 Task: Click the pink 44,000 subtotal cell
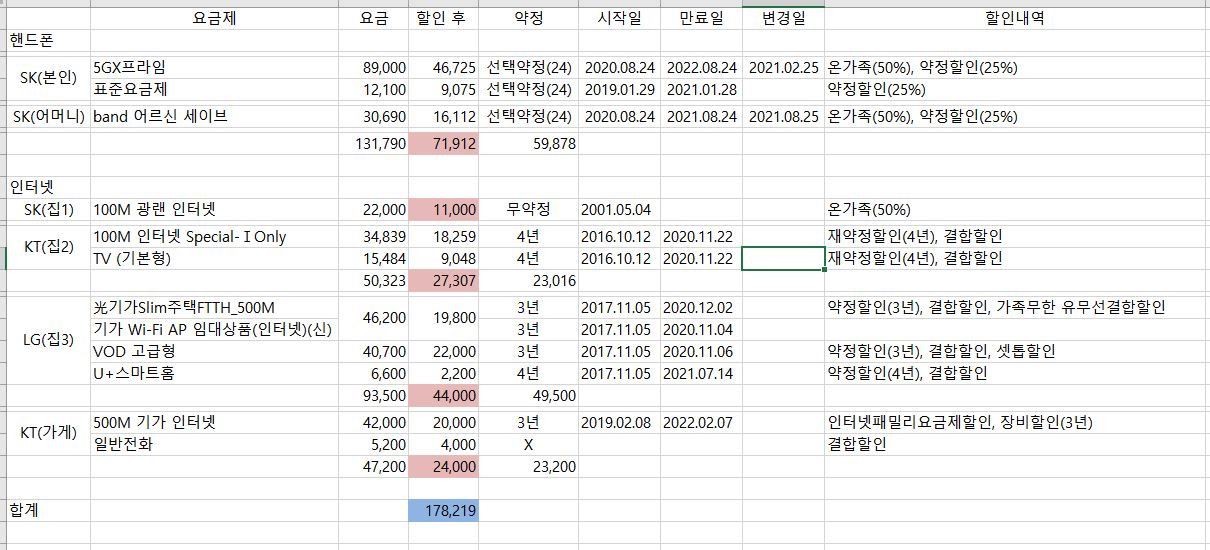click(443, 396)
